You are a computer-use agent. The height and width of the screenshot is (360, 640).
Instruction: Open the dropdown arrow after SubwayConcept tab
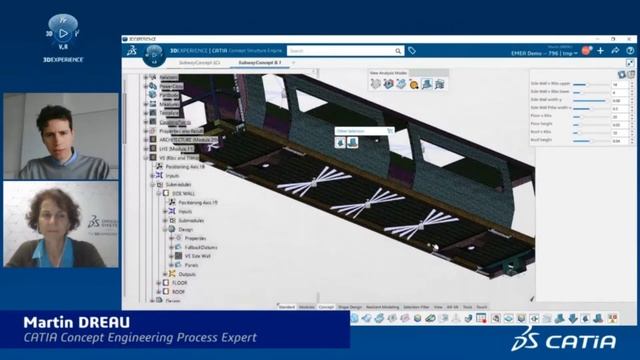point(293,63)
